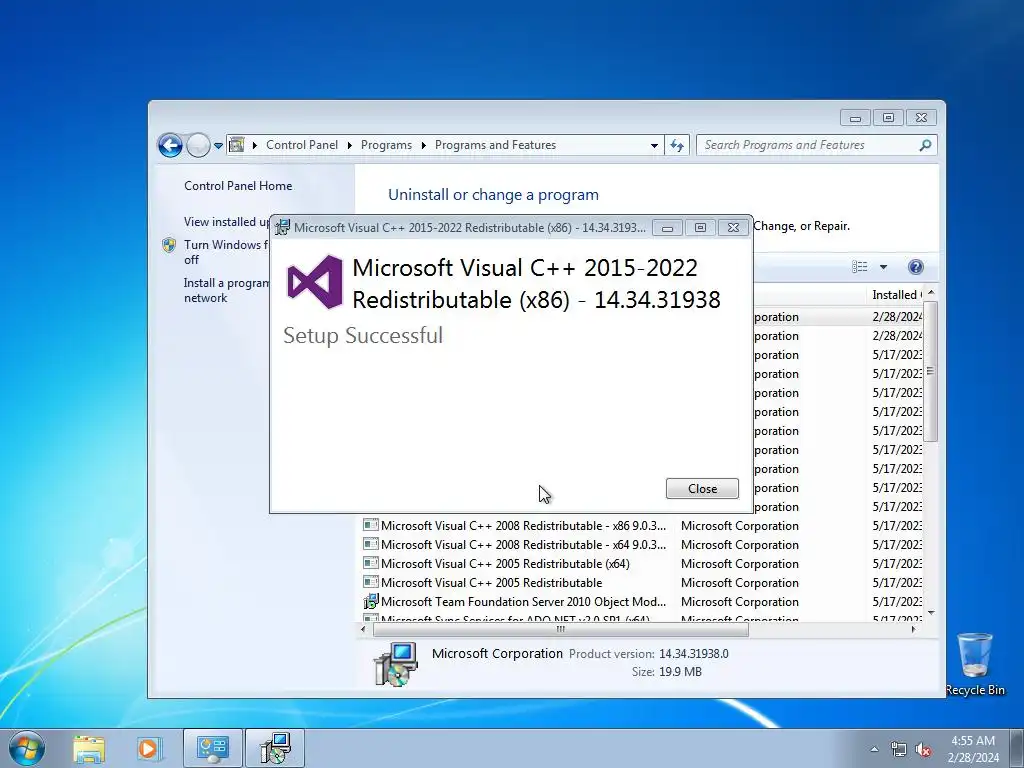Close the Setup Successful dialog with Close button
The width and height of the screenshot is (1024, 768).
702,488
